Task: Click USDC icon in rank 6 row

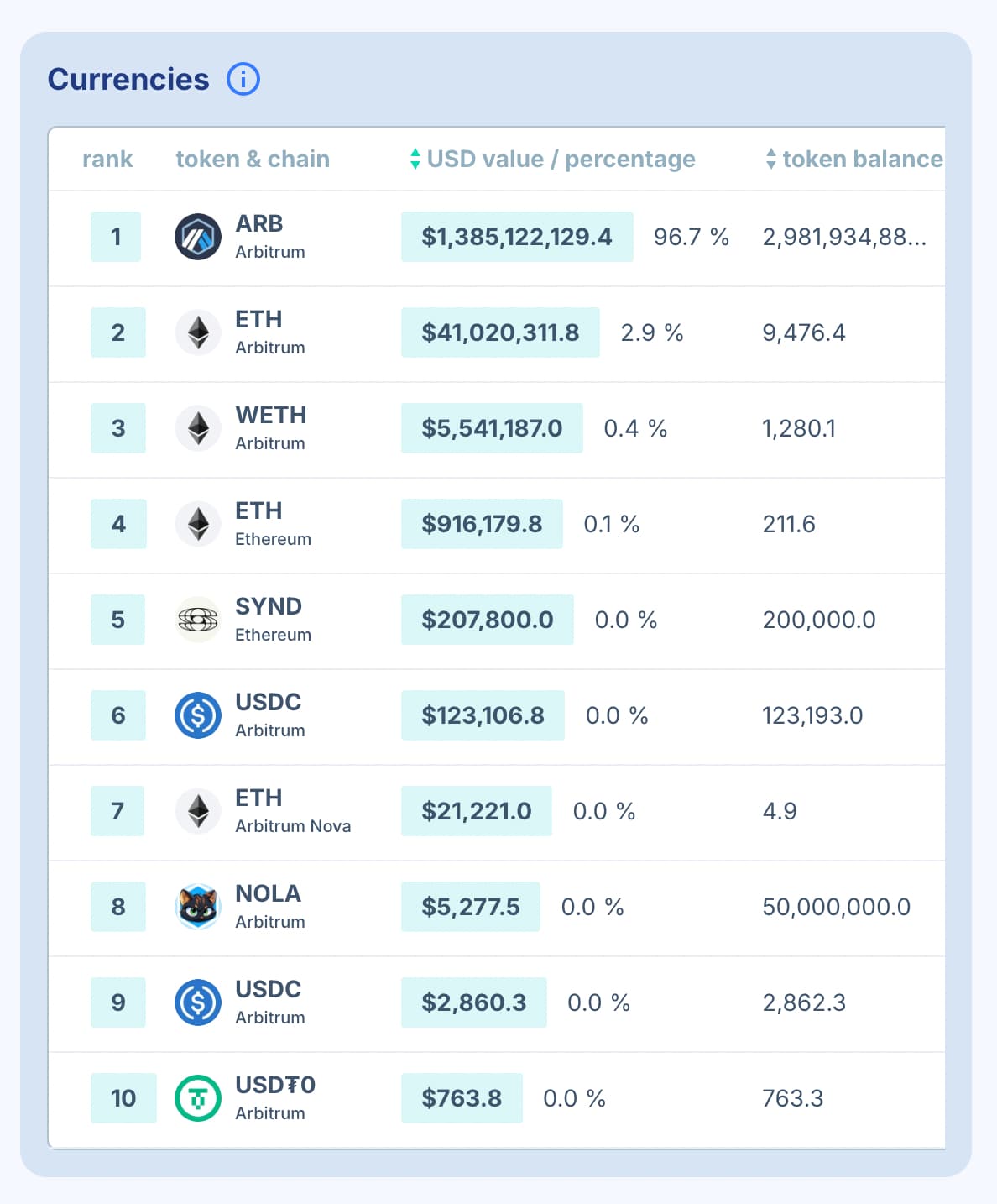Action: (x=198, y=715)
